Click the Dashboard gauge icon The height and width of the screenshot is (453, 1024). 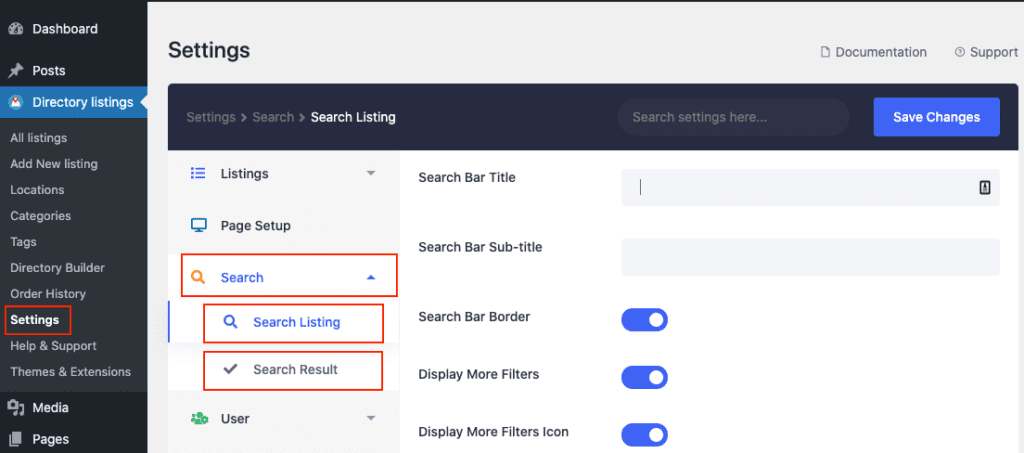pos(16,29)
